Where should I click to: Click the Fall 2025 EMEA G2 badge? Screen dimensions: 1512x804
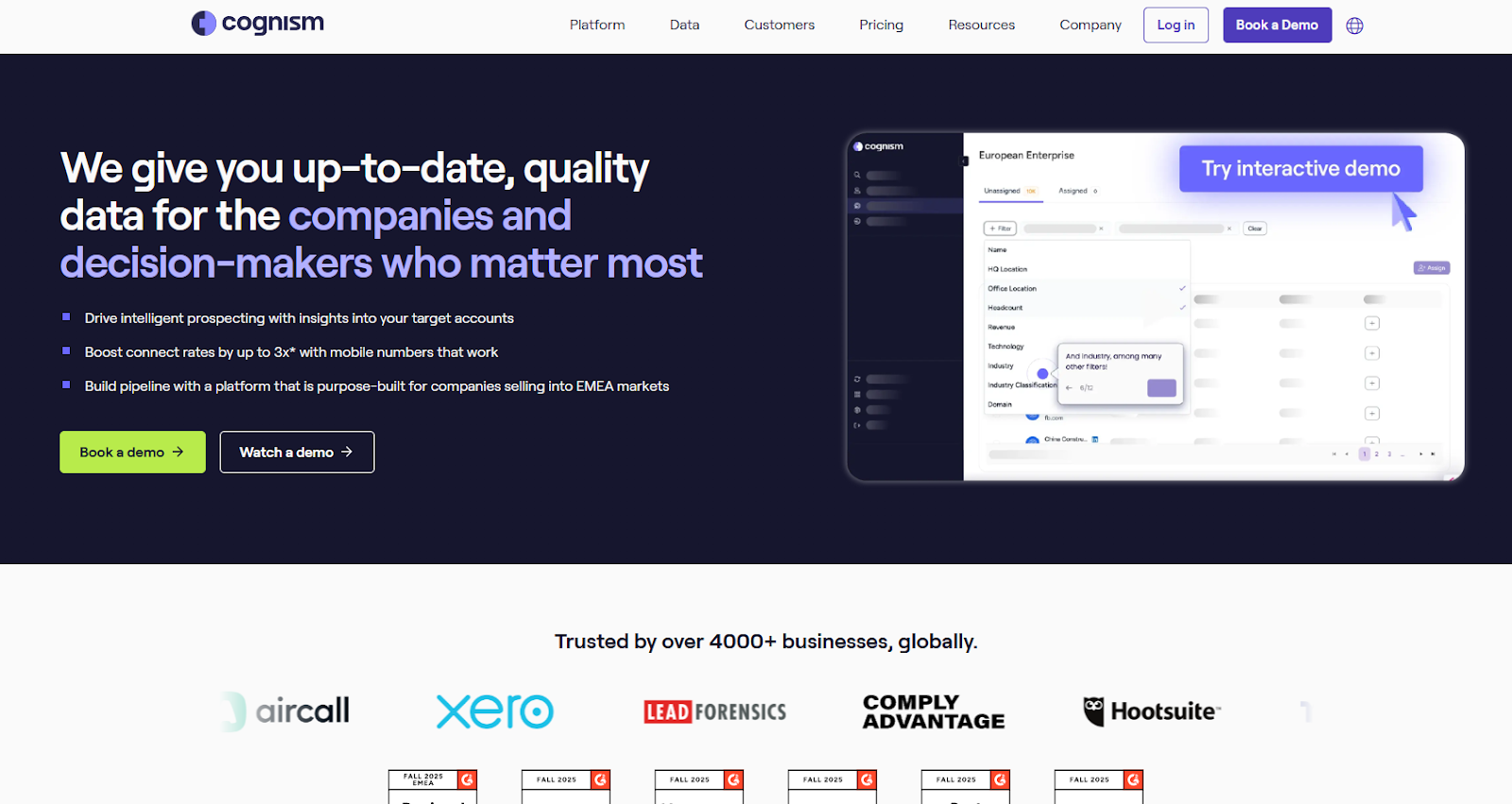click(433, 787)
